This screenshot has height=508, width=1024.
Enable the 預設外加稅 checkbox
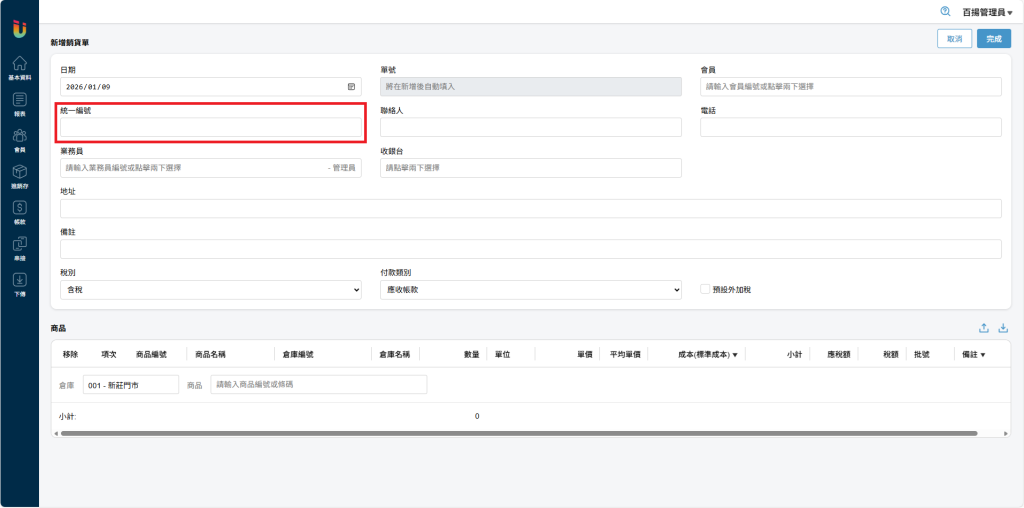tap(705, 289)
